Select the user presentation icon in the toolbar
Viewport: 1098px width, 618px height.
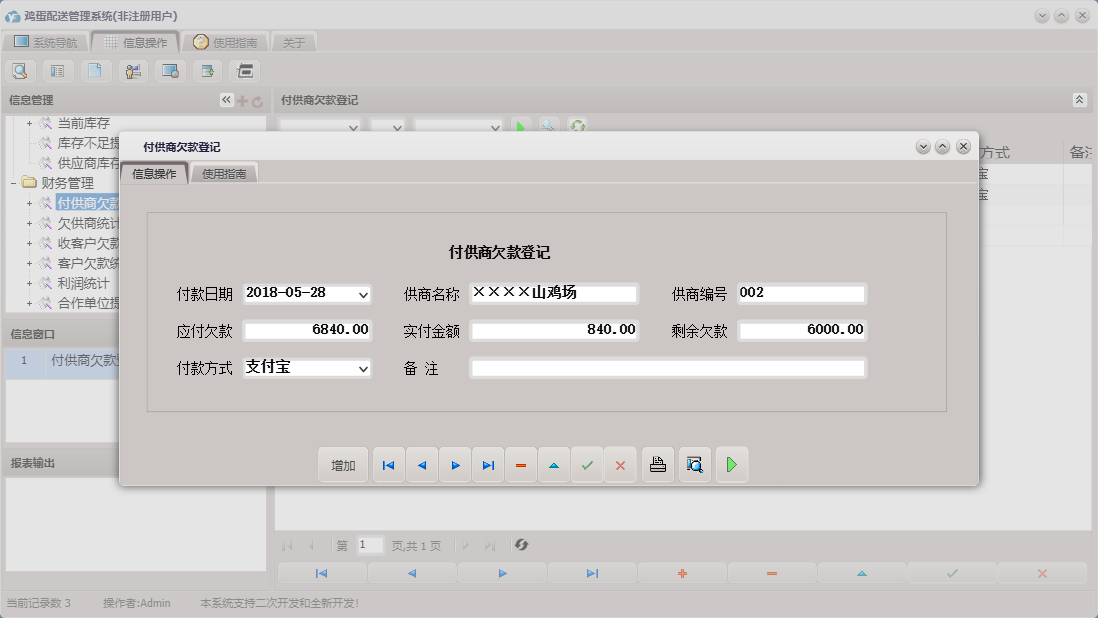point(131,71)
